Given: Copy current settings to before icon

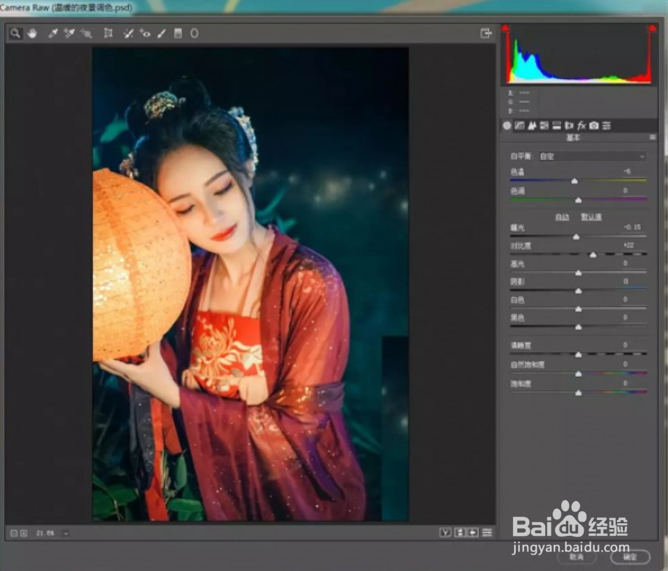Looking at the screenshot, I should coord(473,532).
